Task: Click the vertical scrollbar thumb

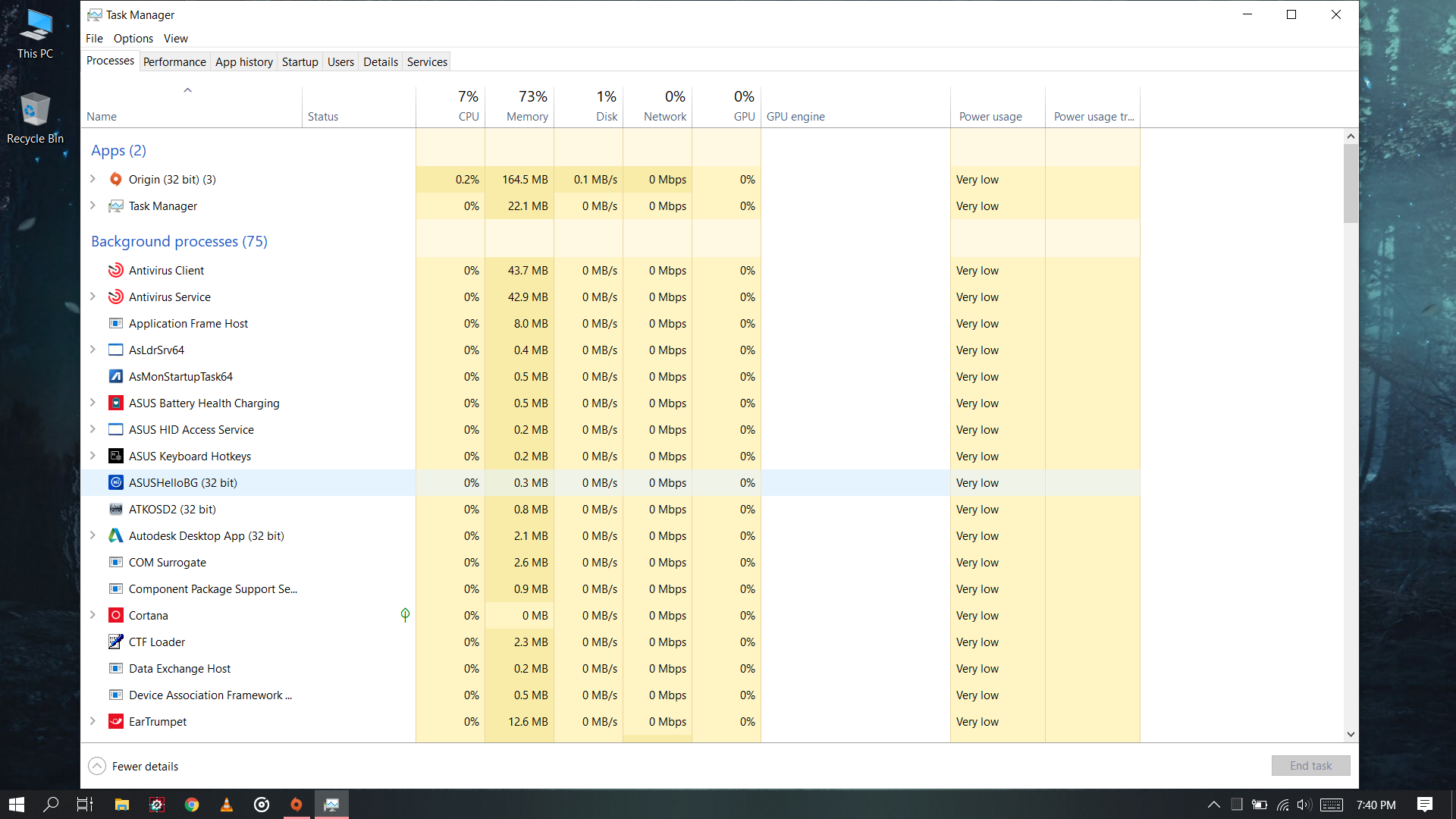Action: (x=1351, y=184)
